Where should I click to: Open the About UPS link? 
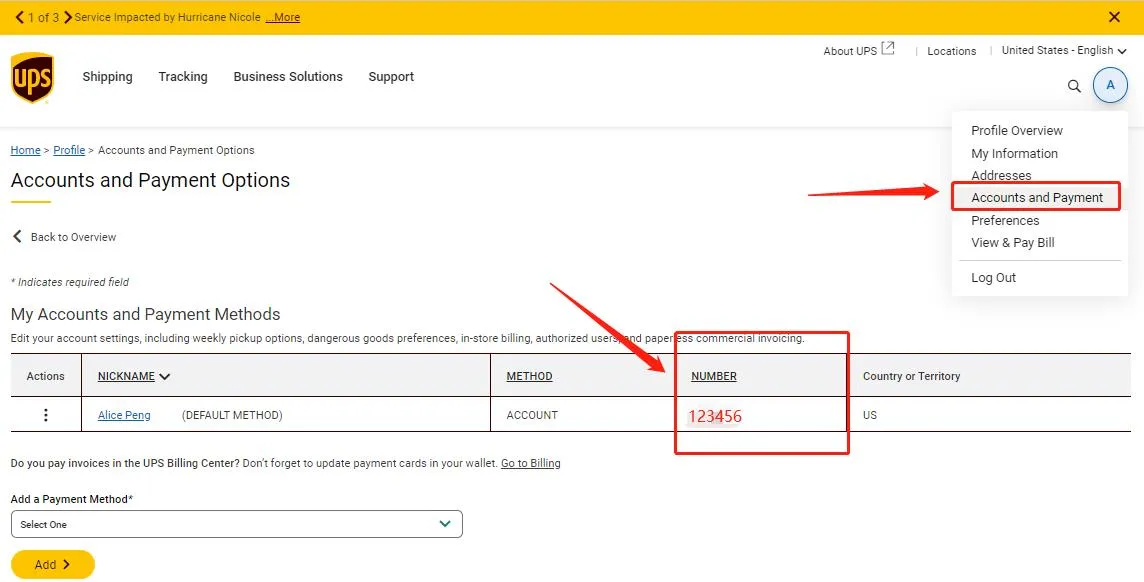[x=850, y=51]
